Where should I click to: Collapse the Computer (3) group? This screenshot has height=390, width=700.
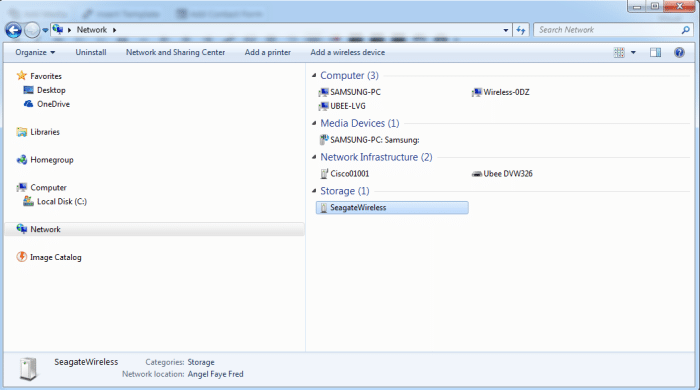click(314, 75)
